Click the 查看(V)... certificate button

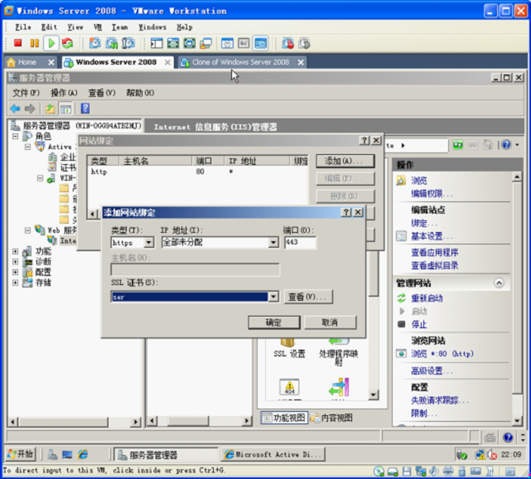pos(308,297)
